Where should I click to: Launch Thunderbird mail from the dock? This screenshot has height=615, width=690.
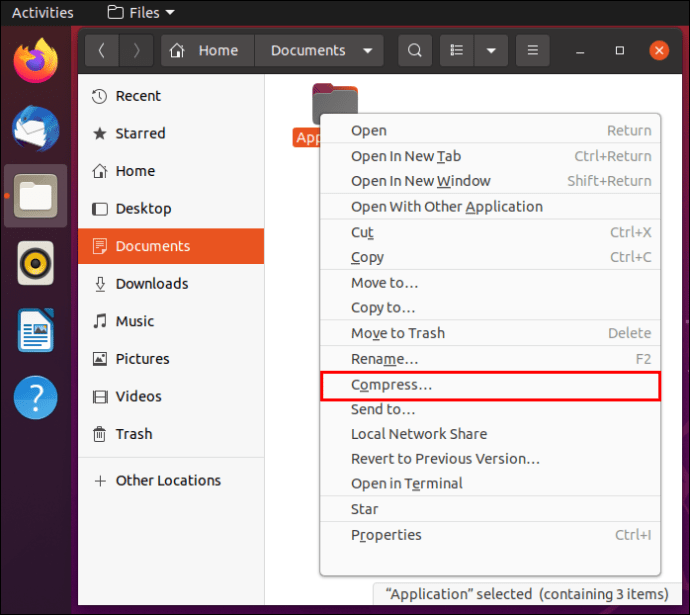click(x=36, y=128)
